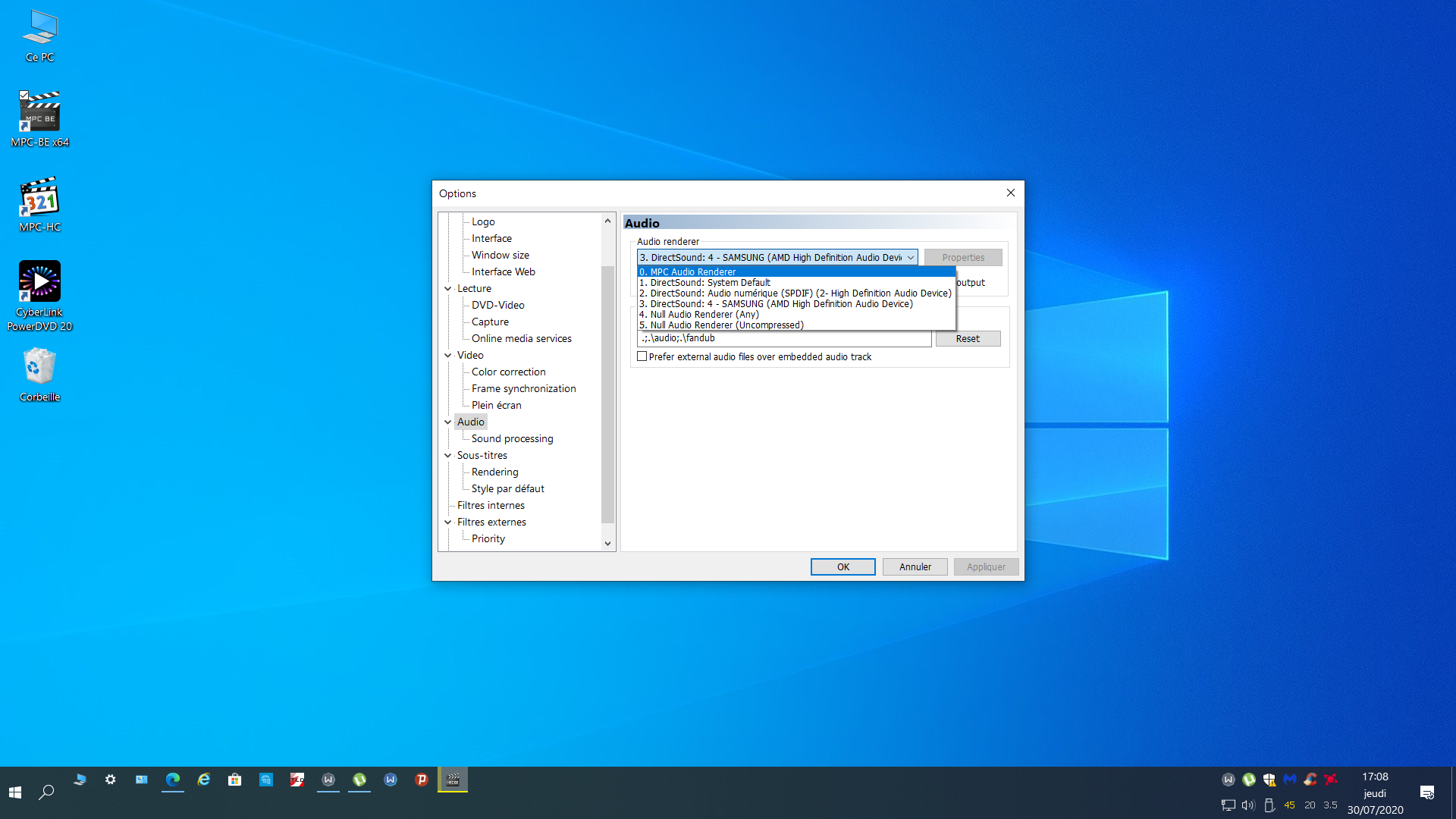This screenshot has width=1456, height=819.
Task: Close the Options dialog
Action: point(1010,193)
